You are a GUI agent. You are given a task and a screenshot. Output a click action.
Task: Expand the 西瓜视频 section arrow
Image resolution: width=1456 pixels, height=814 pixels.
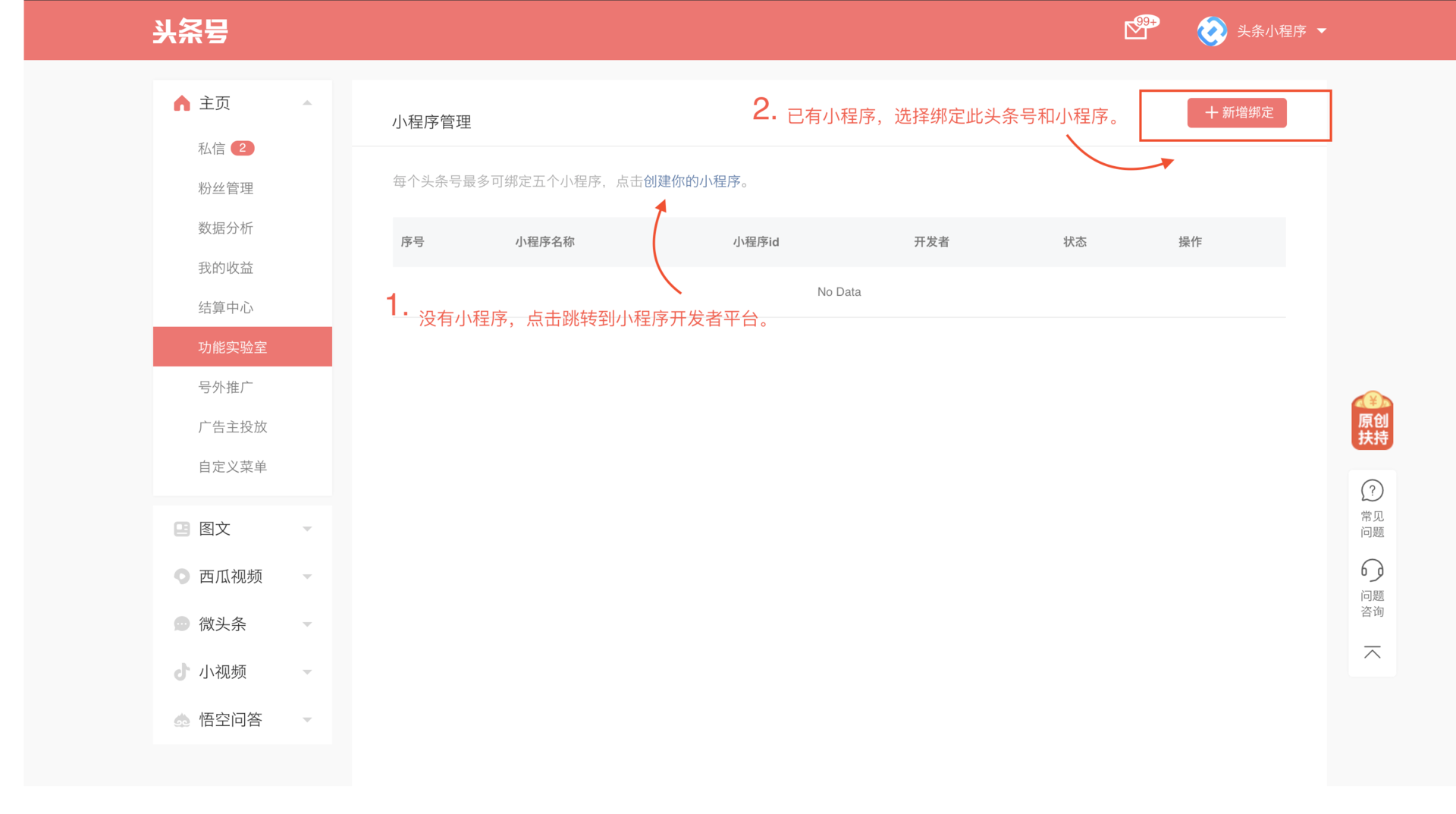click(307, 577)
